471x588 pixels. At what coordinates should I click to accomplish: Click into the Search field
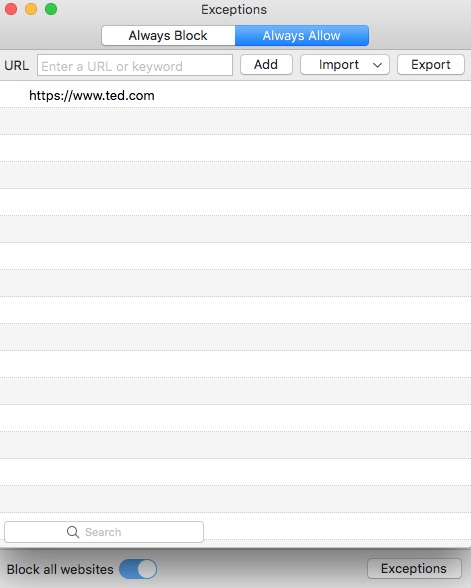(104, 532)
